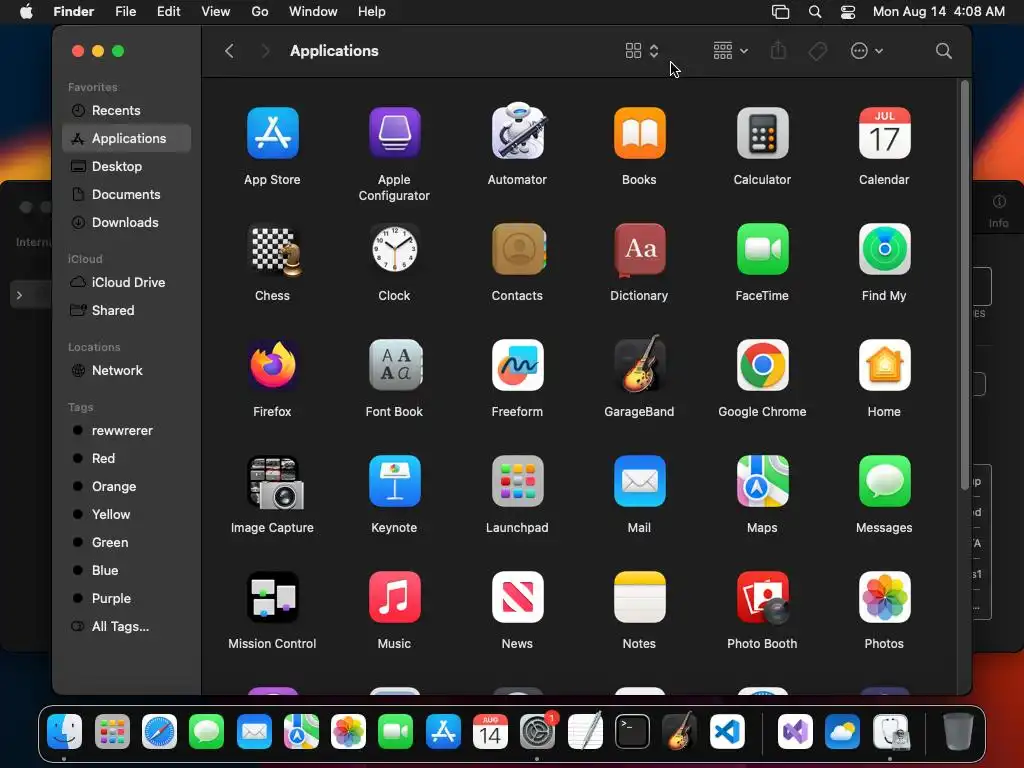
Task: Open All Tags… in the sidebar
Action: tap(127, 626)
